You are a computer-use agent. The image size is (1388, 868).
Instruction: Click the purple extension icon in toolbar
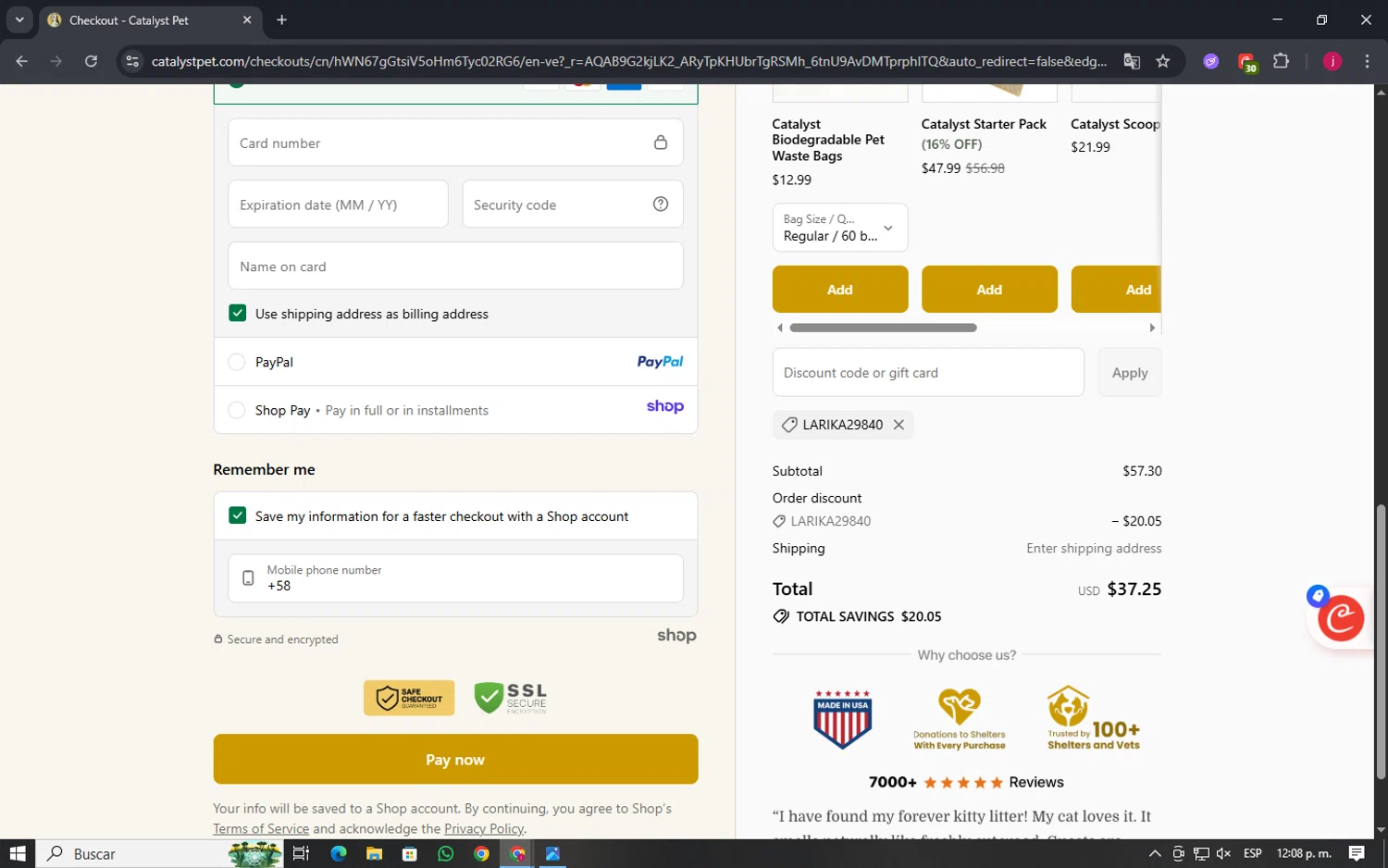[x=1210, y=61]
